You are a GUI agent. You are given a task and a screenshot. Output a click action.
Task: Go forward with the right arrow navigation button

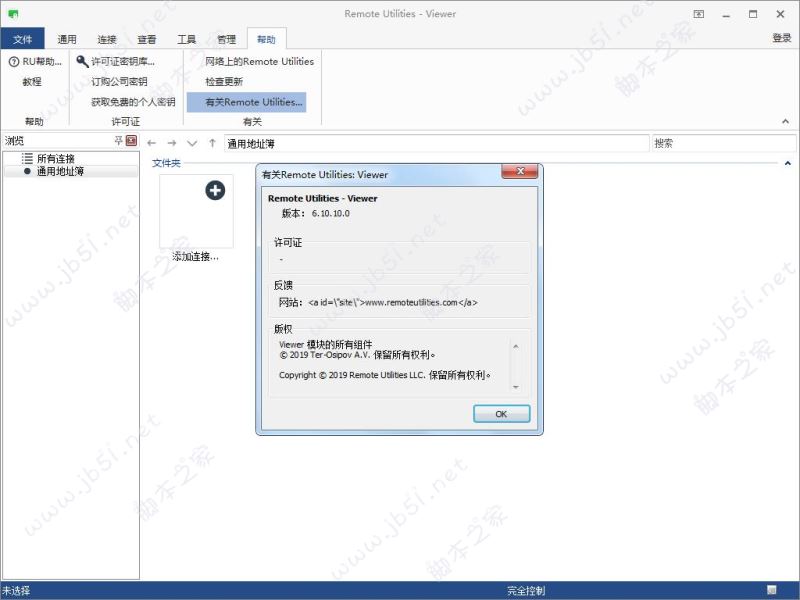(x=172, y=143)
